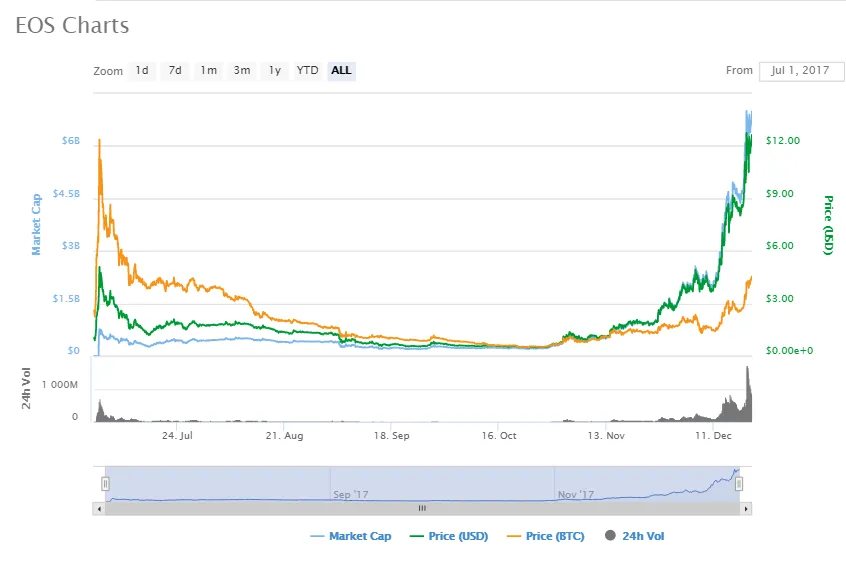Click the navigator scrollbar right arrow
This screenshot has height=562, width=846.
click(746, 509)
